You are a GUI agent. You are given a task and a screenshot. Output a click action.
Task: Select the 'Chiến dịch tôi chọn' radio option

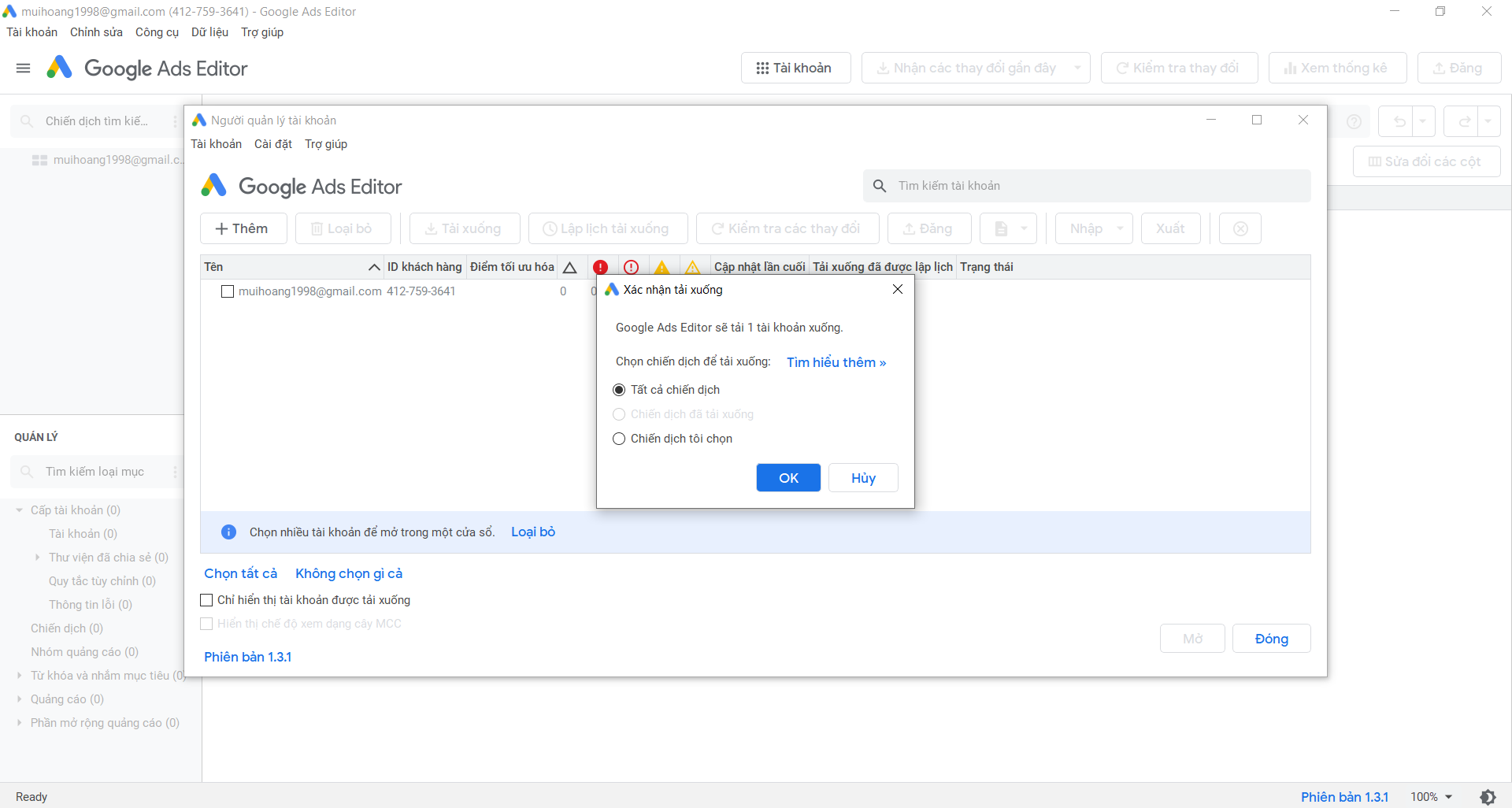(619, 439)
